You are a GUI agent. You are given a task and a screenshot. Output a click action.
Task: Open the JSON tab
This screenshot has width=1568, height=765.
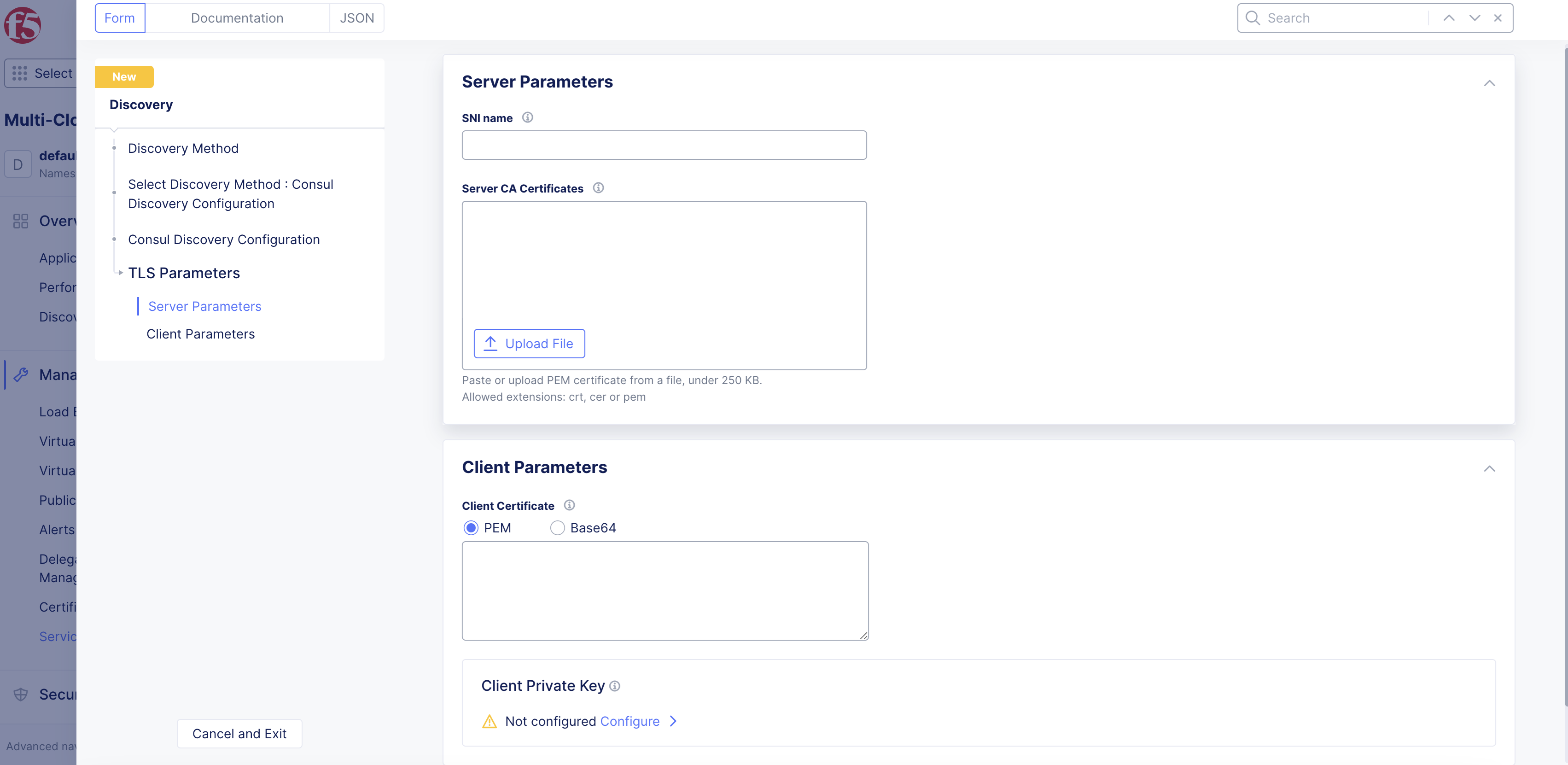(357, 18)
